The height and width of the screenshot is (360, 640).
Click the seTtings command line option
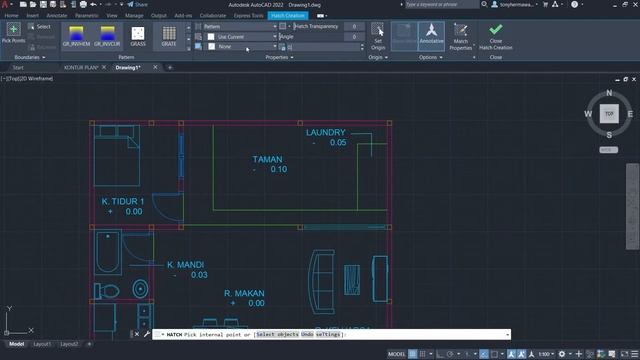tap(327, 334)
